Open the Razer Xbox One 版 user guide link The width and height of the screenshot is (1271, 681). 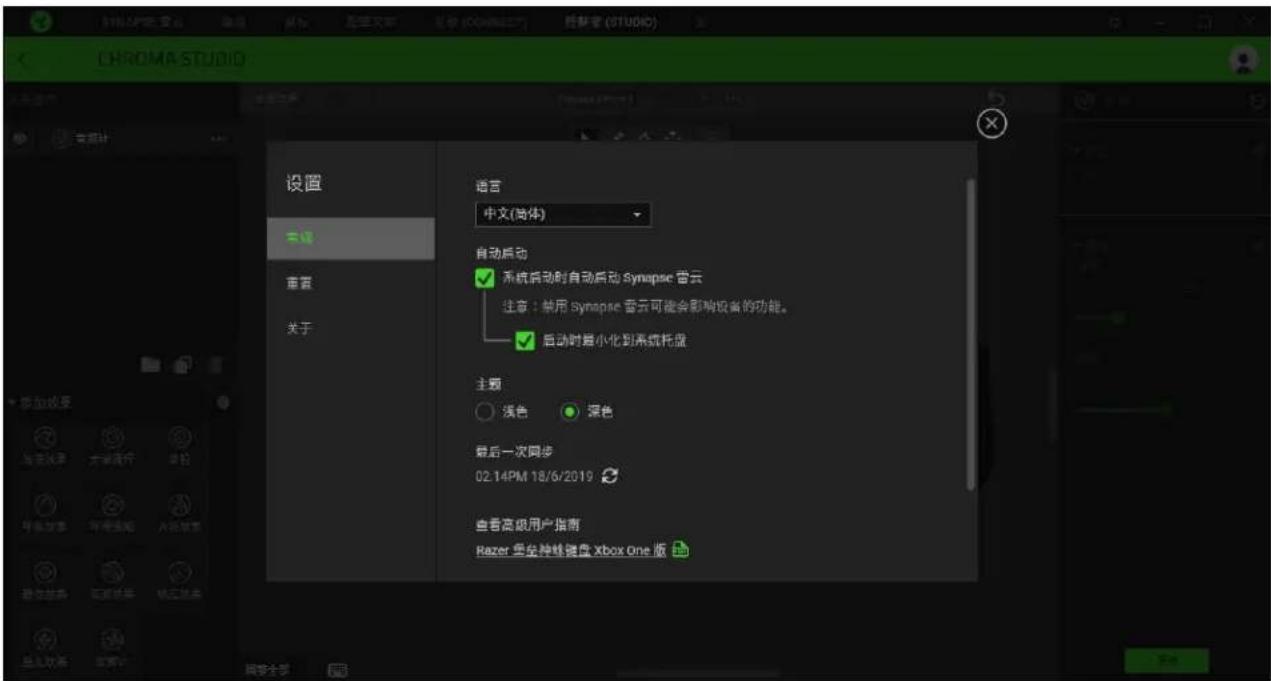pyautogui.click(x=570, y=549)
